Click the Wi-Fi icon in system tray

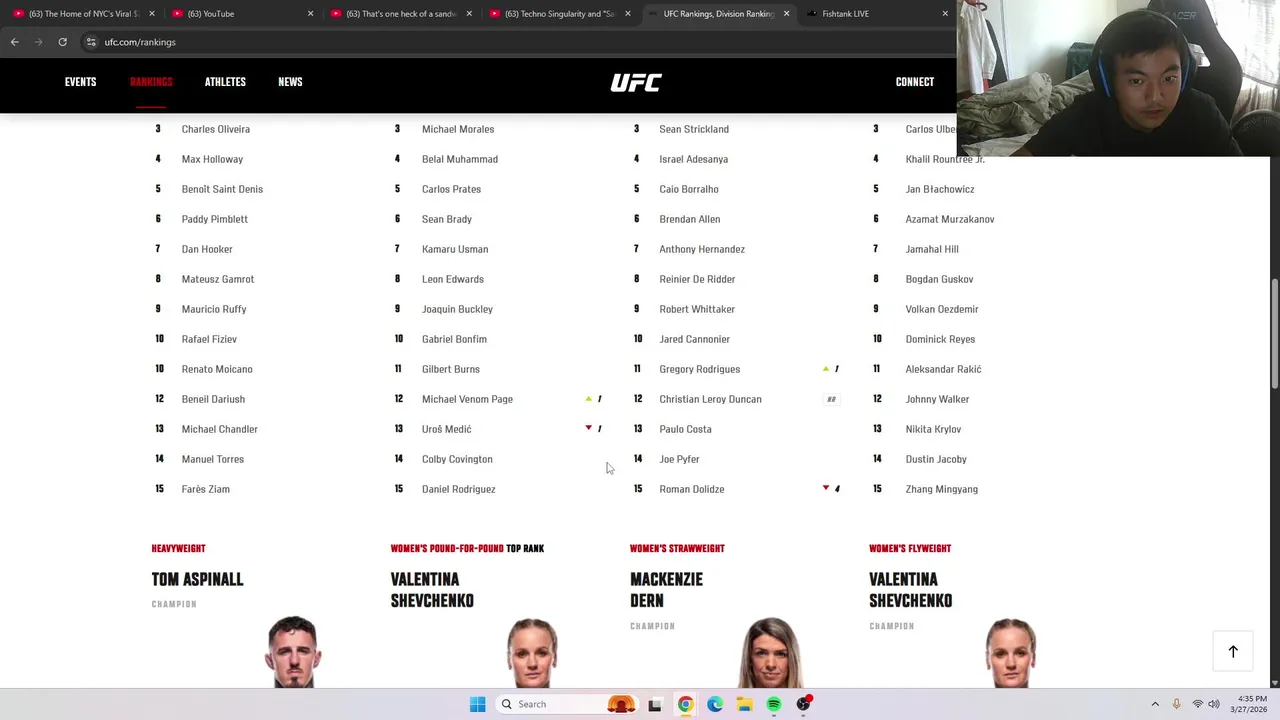click(x=1197, y=704)
